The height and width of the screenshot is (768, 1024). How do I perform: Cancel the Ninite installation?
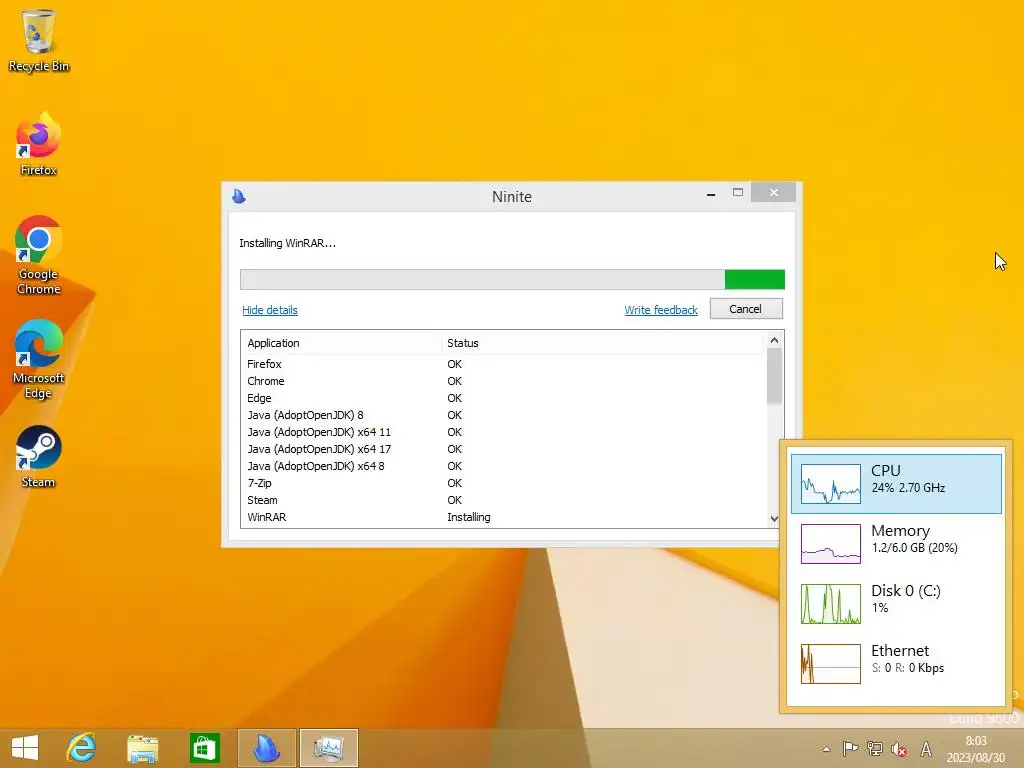coord(746,309)
